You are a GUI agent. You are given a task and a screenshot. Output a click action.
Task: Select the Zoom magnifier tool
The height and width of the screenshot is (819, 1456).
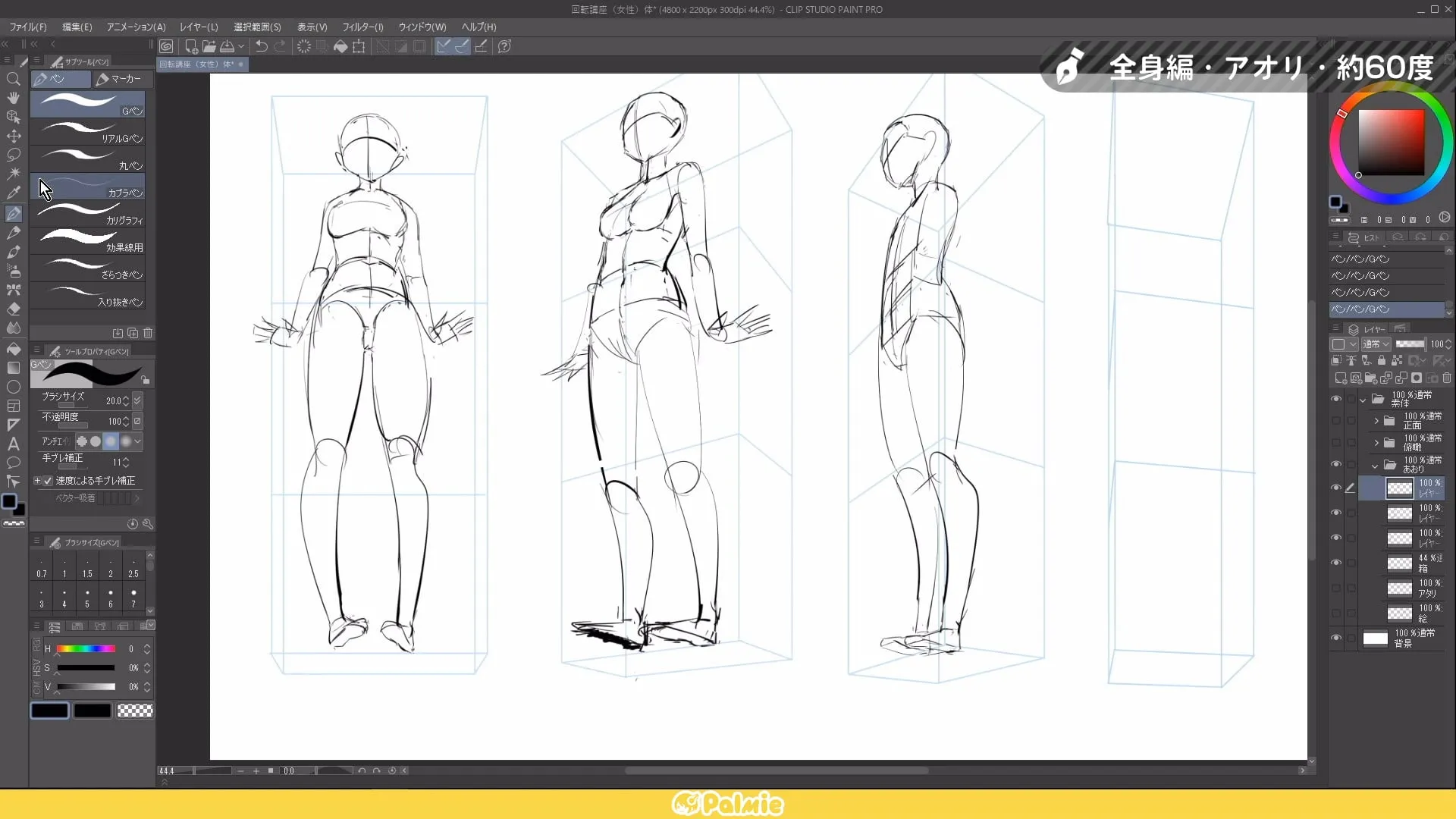[x=13, y=79]
